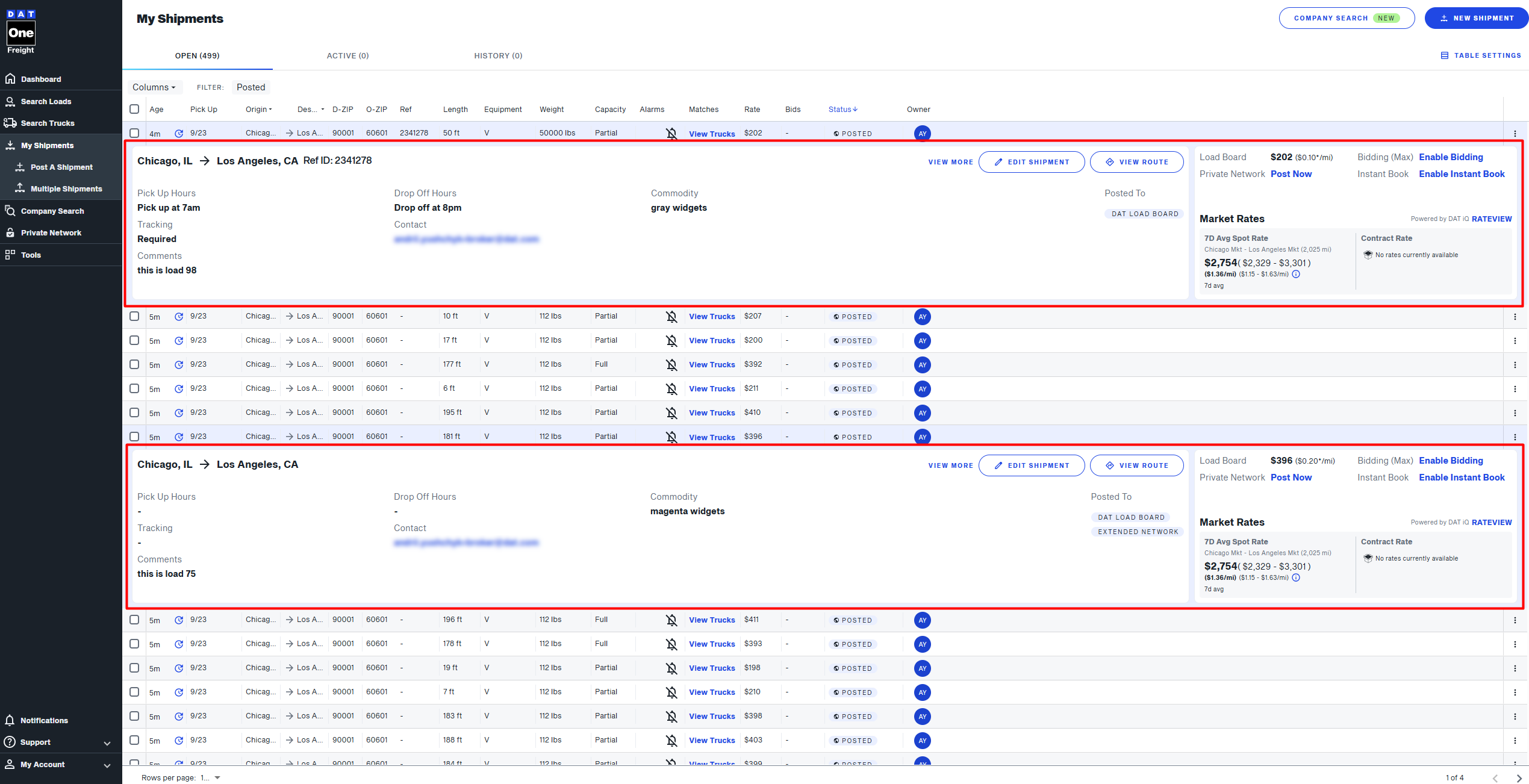Viewport: 1529px width, 784px height.
Task: Click Enable Instant Book for magenta widgets load
Action: click(1461, 478)
